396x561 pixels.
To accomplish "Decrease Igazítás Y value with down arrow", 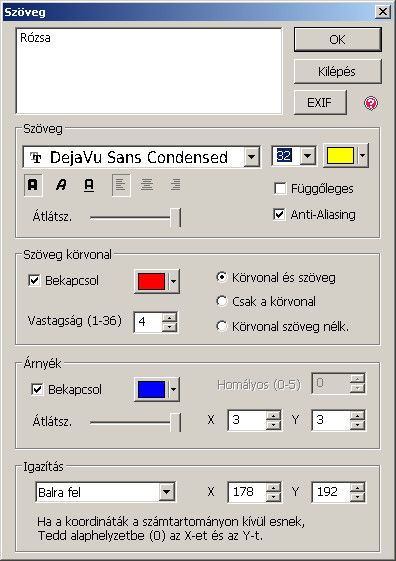I will (x=358, y=497).
